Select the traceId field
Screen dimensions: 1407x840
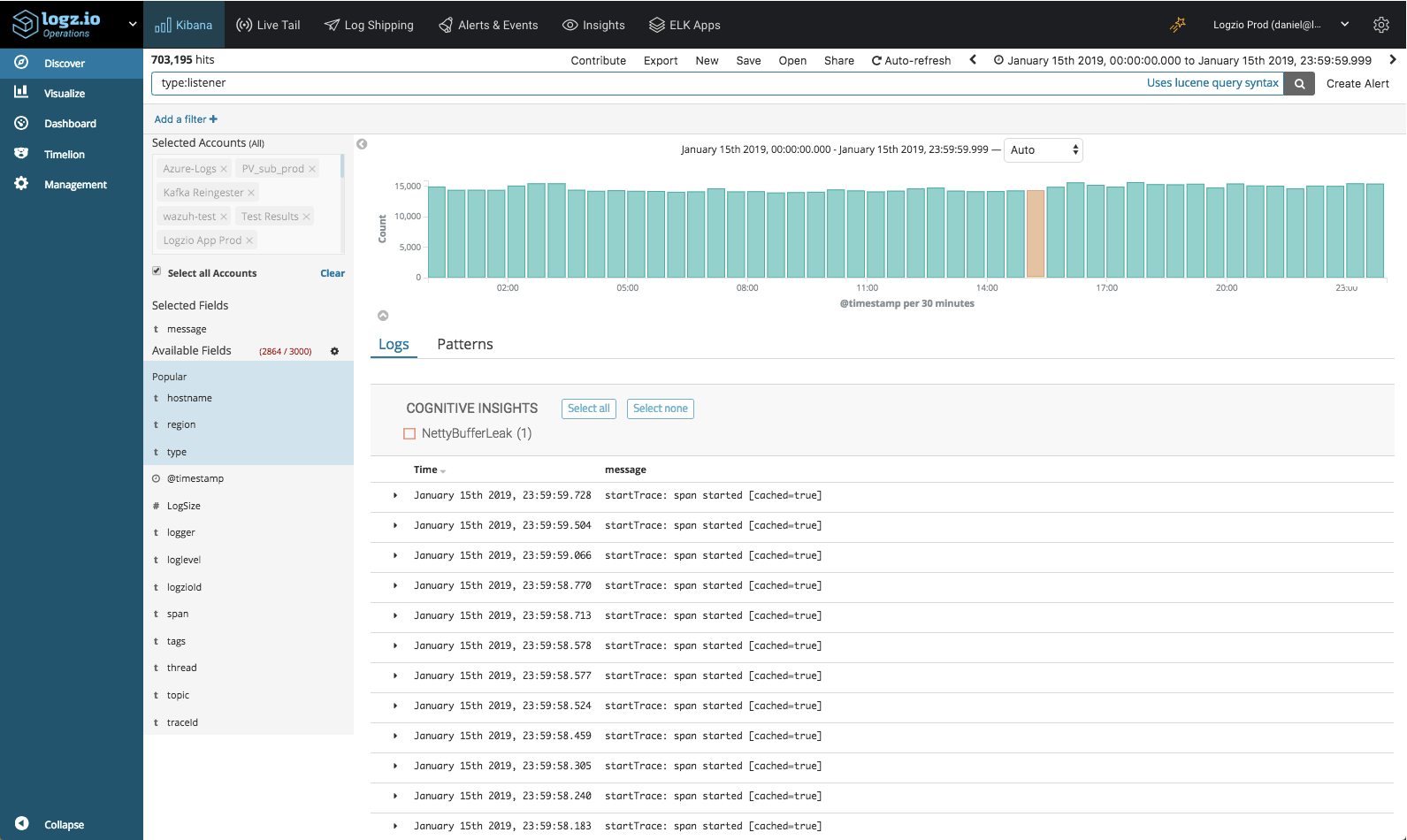click(x=182, y=722)
